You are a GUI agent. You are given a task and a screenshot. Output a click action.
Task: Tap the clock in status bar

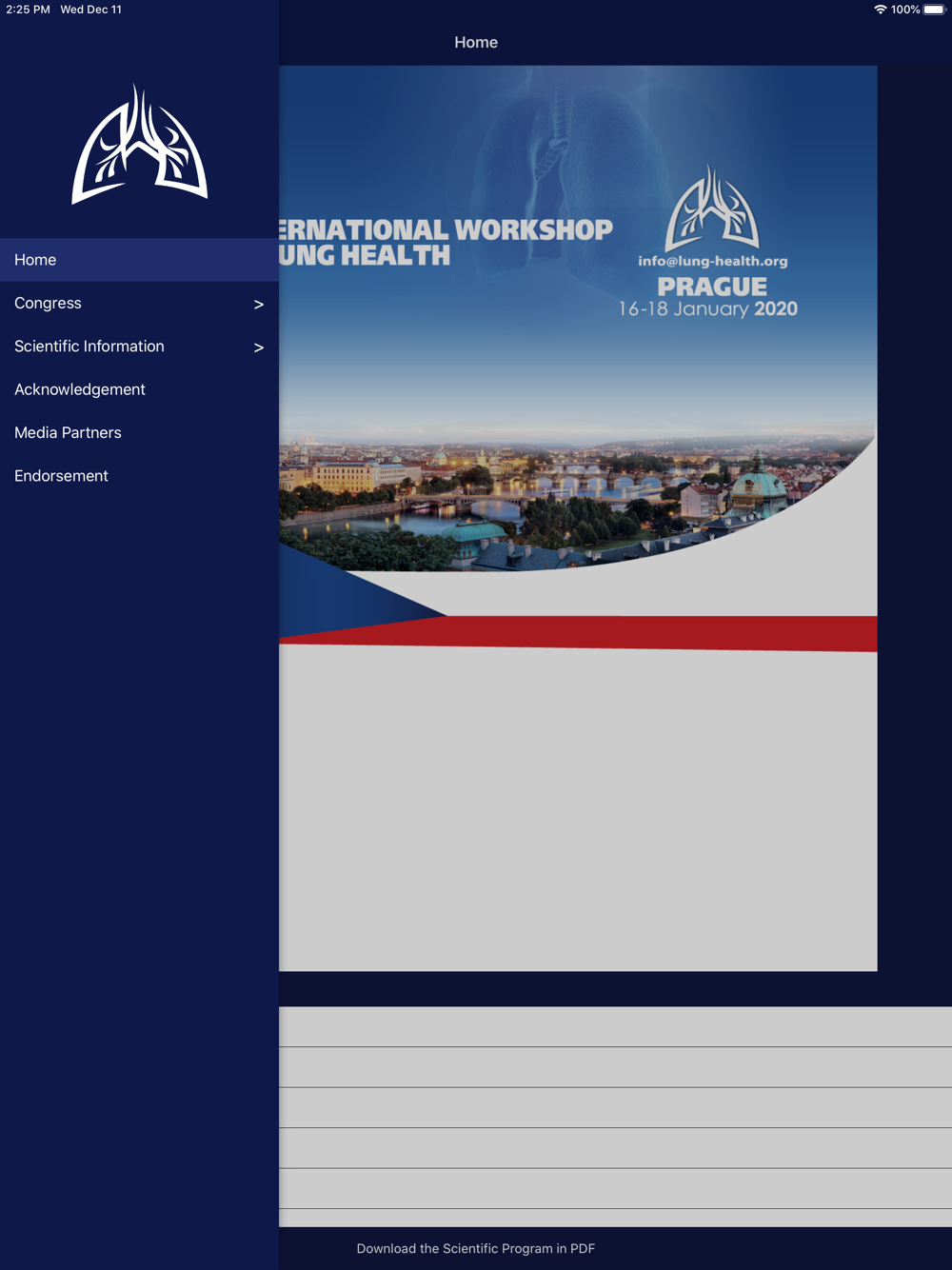(28, 10)
